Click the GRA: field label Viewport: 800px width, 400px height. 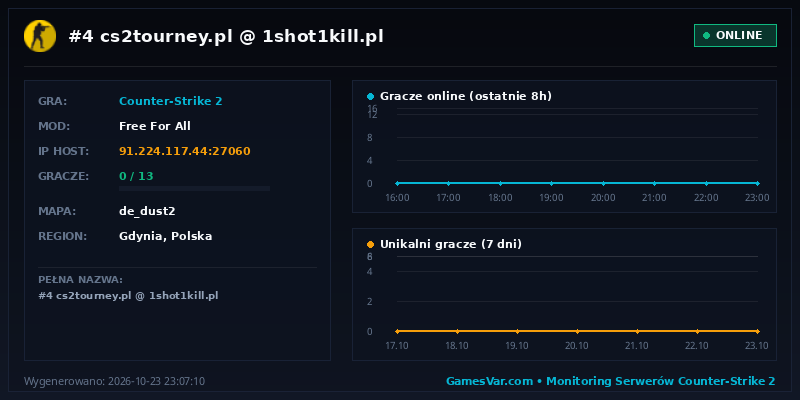(x=53, y=101)
